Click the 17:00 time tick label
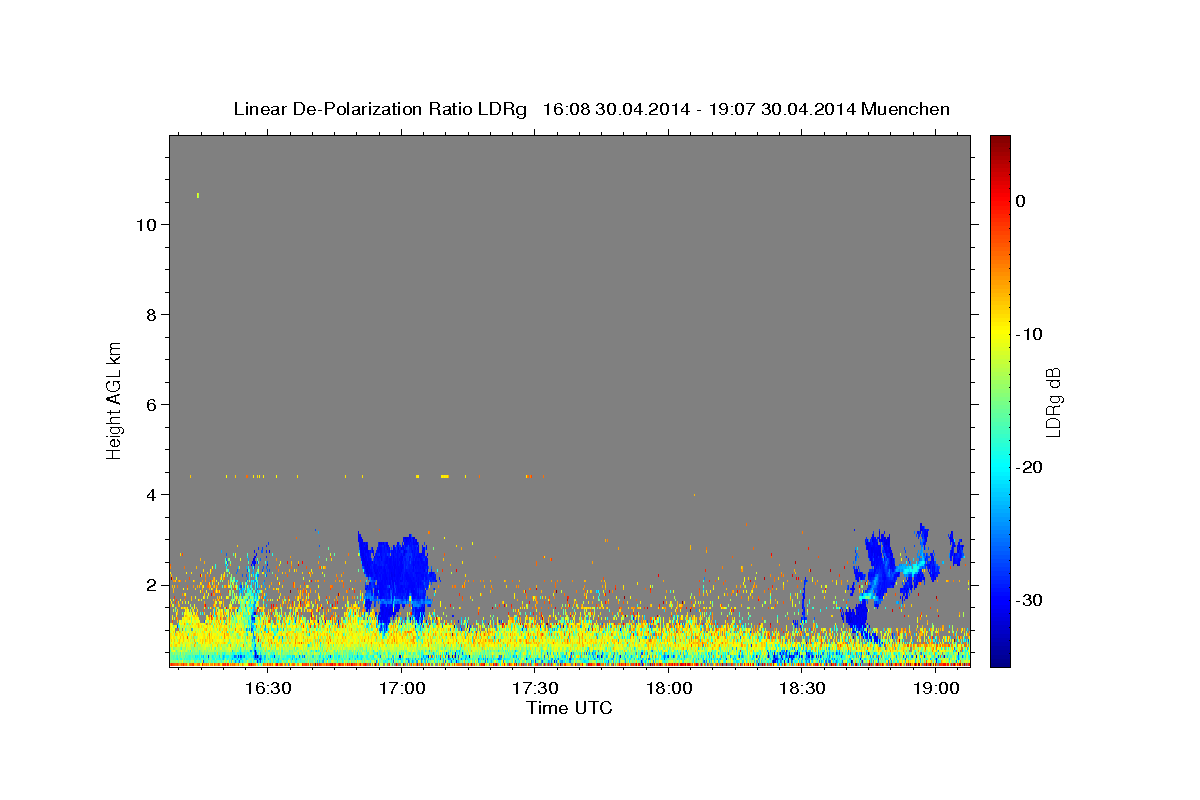This screenshot has width=1200, height=800. pos(402,688)
